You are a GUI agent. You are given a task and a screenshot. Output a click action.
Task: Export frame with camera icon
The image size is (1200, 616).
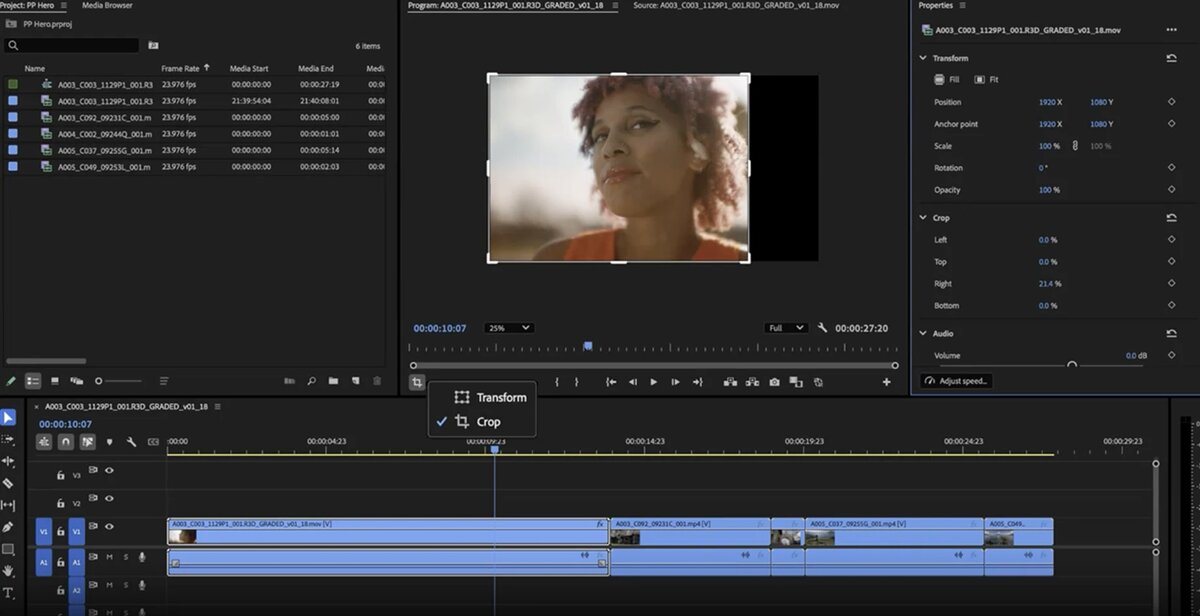[774, 382]
